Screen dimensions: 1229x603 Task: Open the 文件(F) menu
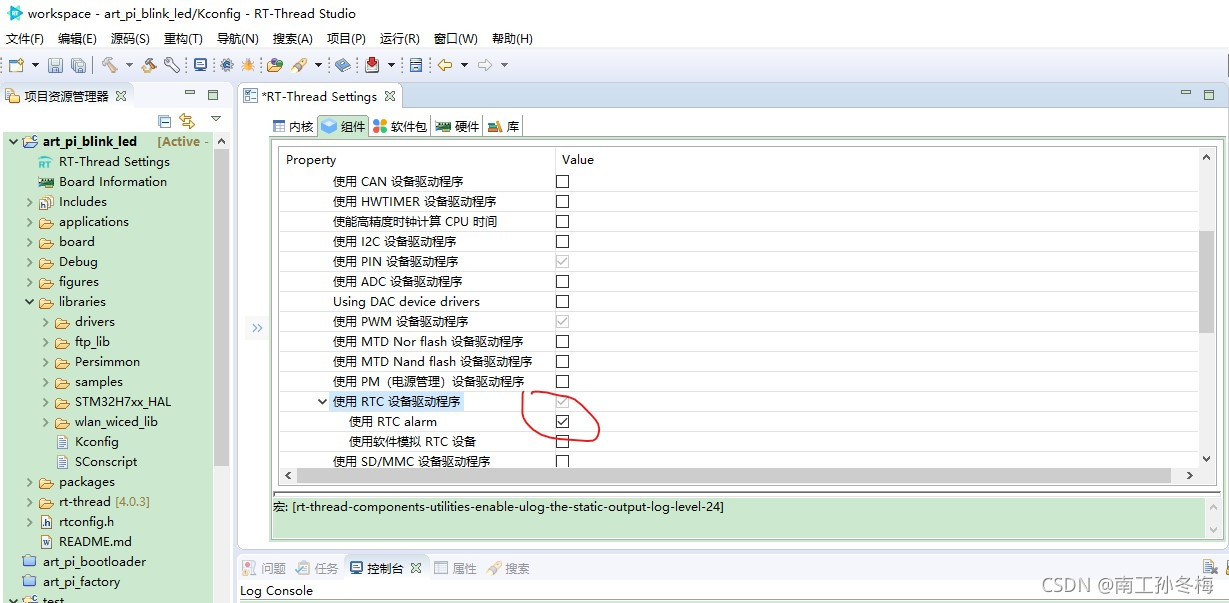pos(25,38)
